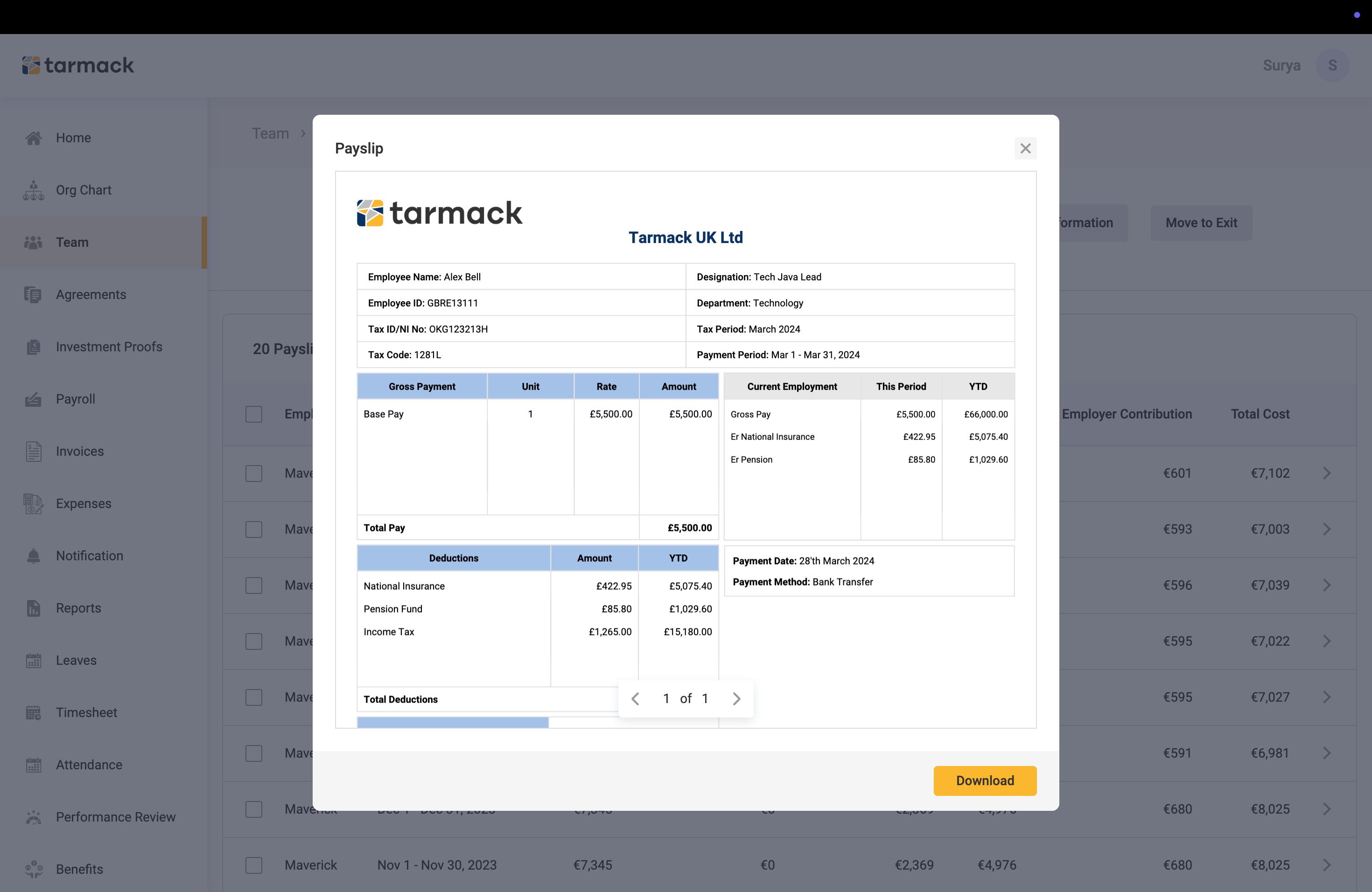Go to the next payslip page with the right arrow
This screenshot has width=1372, height=892.
736,699
